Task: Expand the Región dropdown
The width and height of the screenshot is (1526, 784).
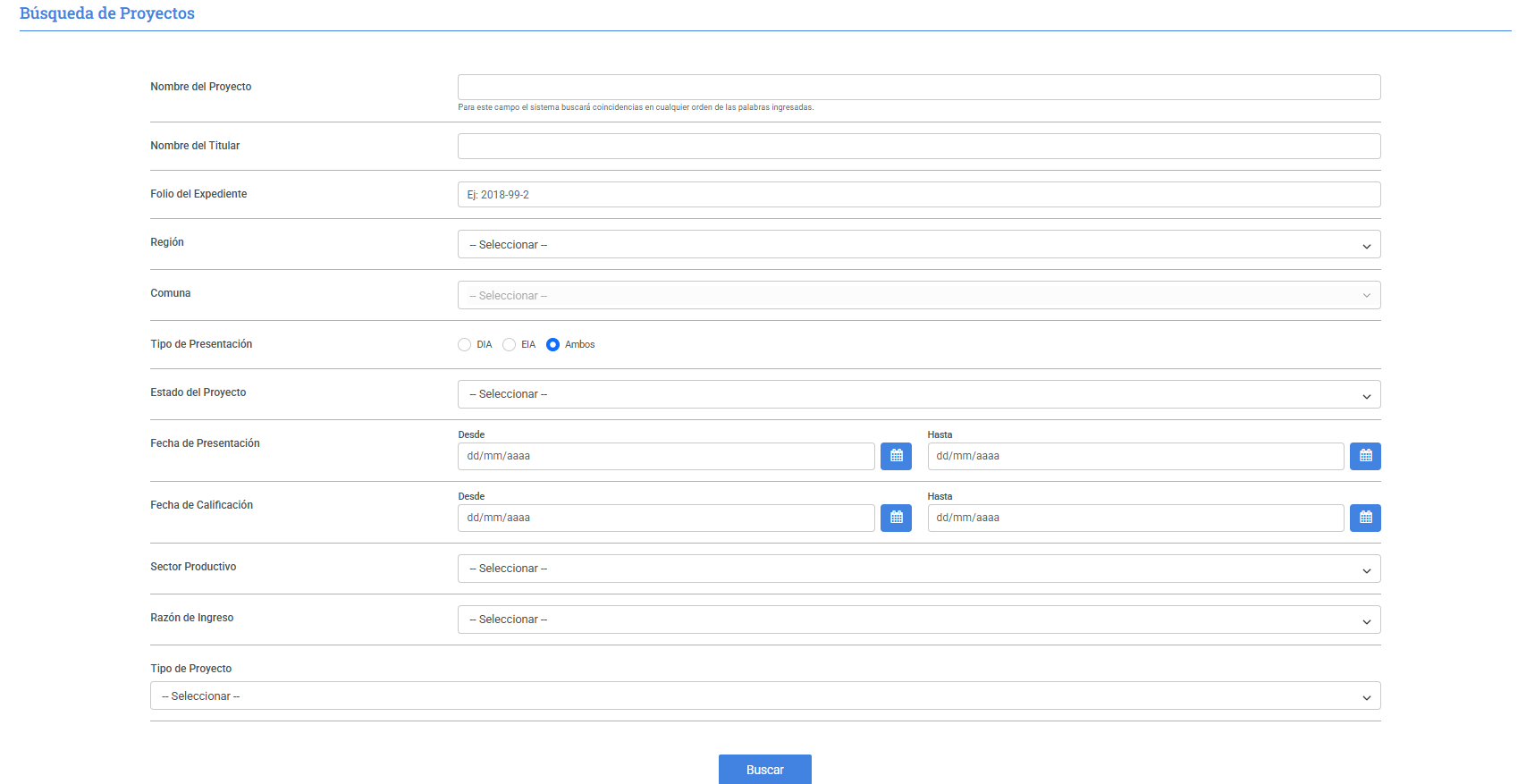Action: (x=918, y=245)
